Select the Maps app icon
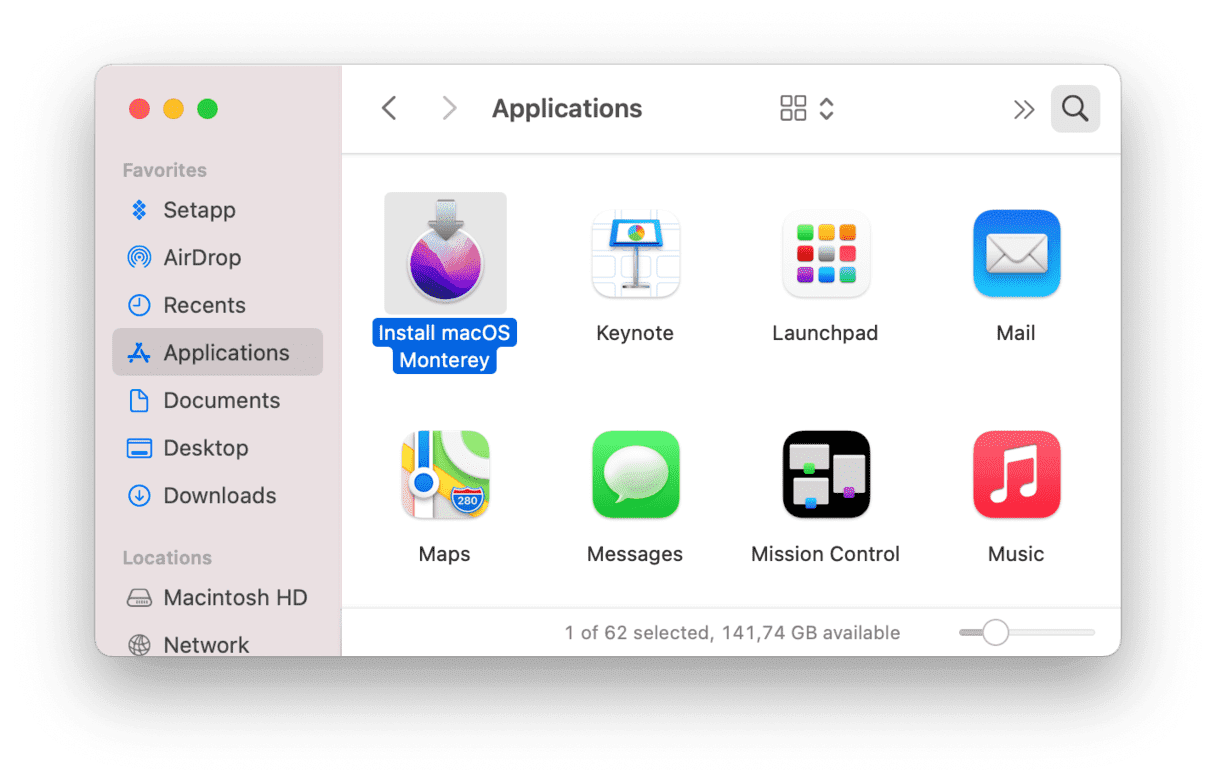Viewport: 1216px width, 782px height. pos(445,474)
